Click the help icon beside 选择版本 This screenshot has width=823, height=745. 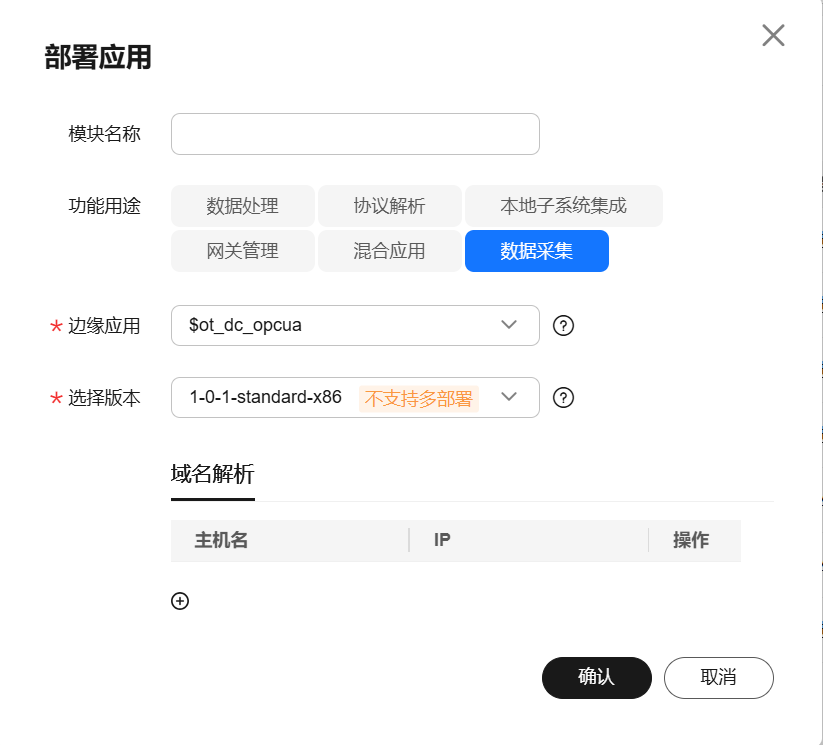[563, 397]
